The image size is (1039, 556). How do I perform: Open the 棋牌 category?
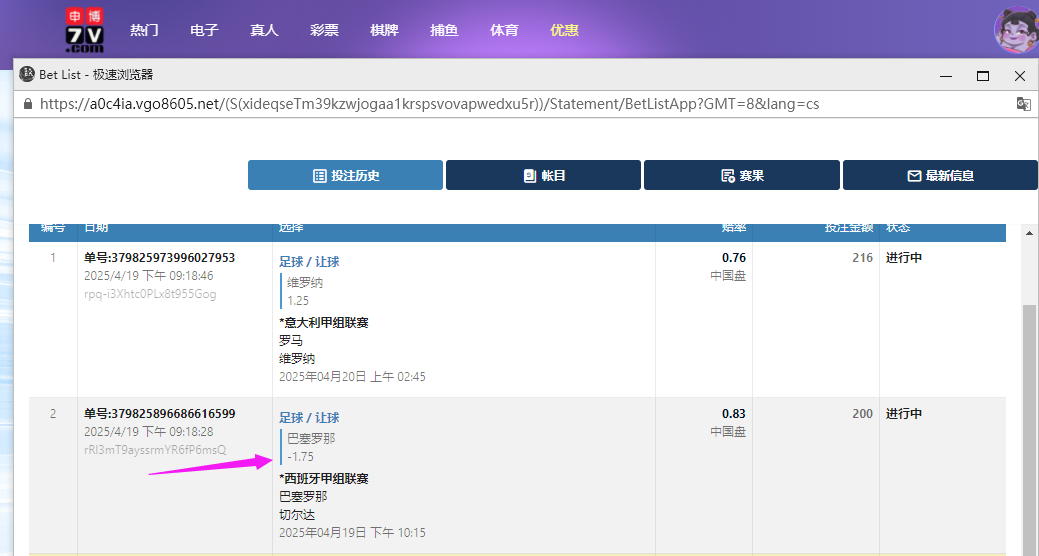click(x=384, y=30)
